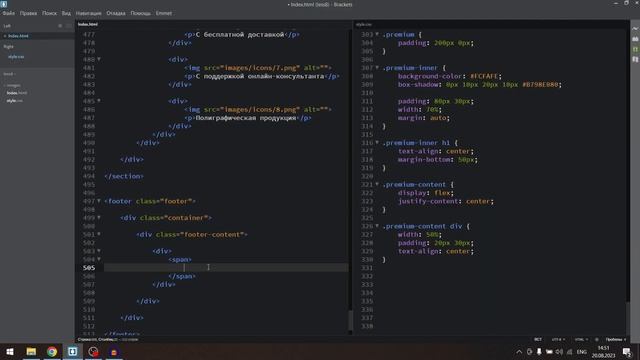Open the notification center icon
The image size is (640, 360).
627,352
